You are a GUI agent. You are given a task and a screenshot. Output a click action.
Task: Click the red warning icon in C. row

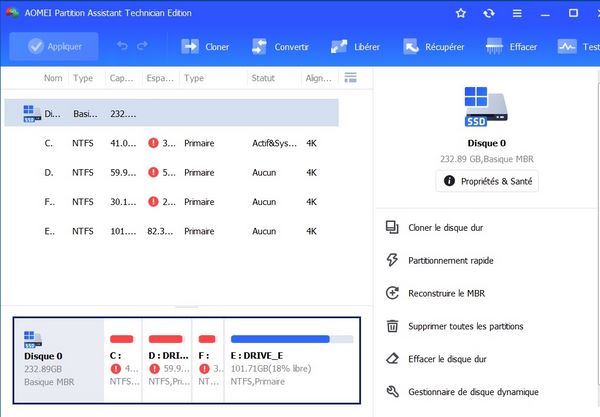[153, 143]
